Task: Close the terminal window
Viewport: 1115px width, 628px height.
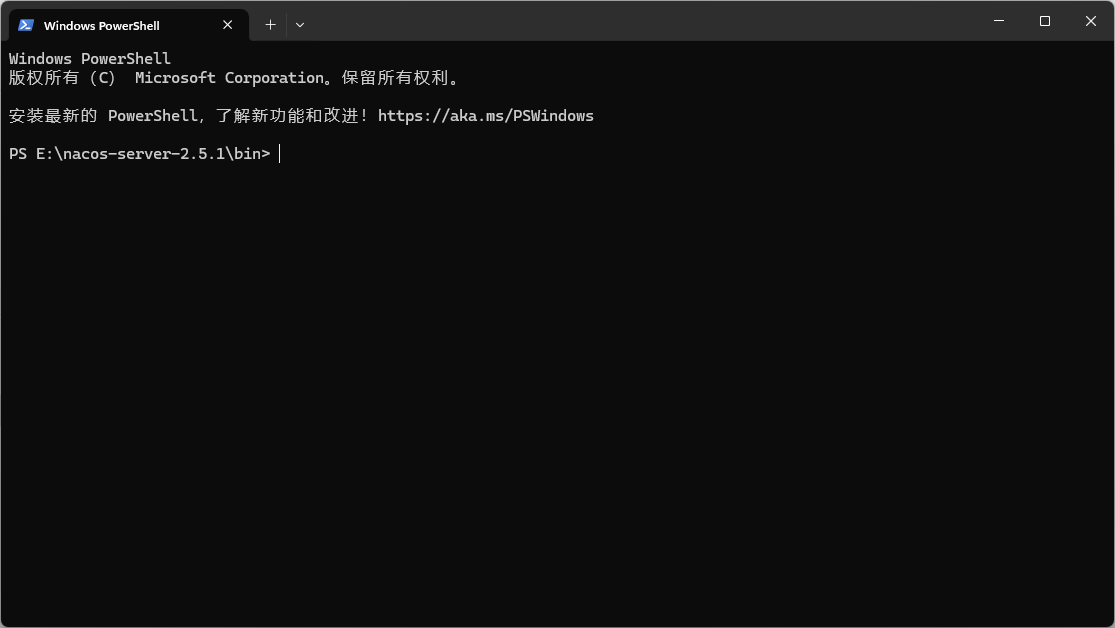Action: click(x=1091, y=21)
